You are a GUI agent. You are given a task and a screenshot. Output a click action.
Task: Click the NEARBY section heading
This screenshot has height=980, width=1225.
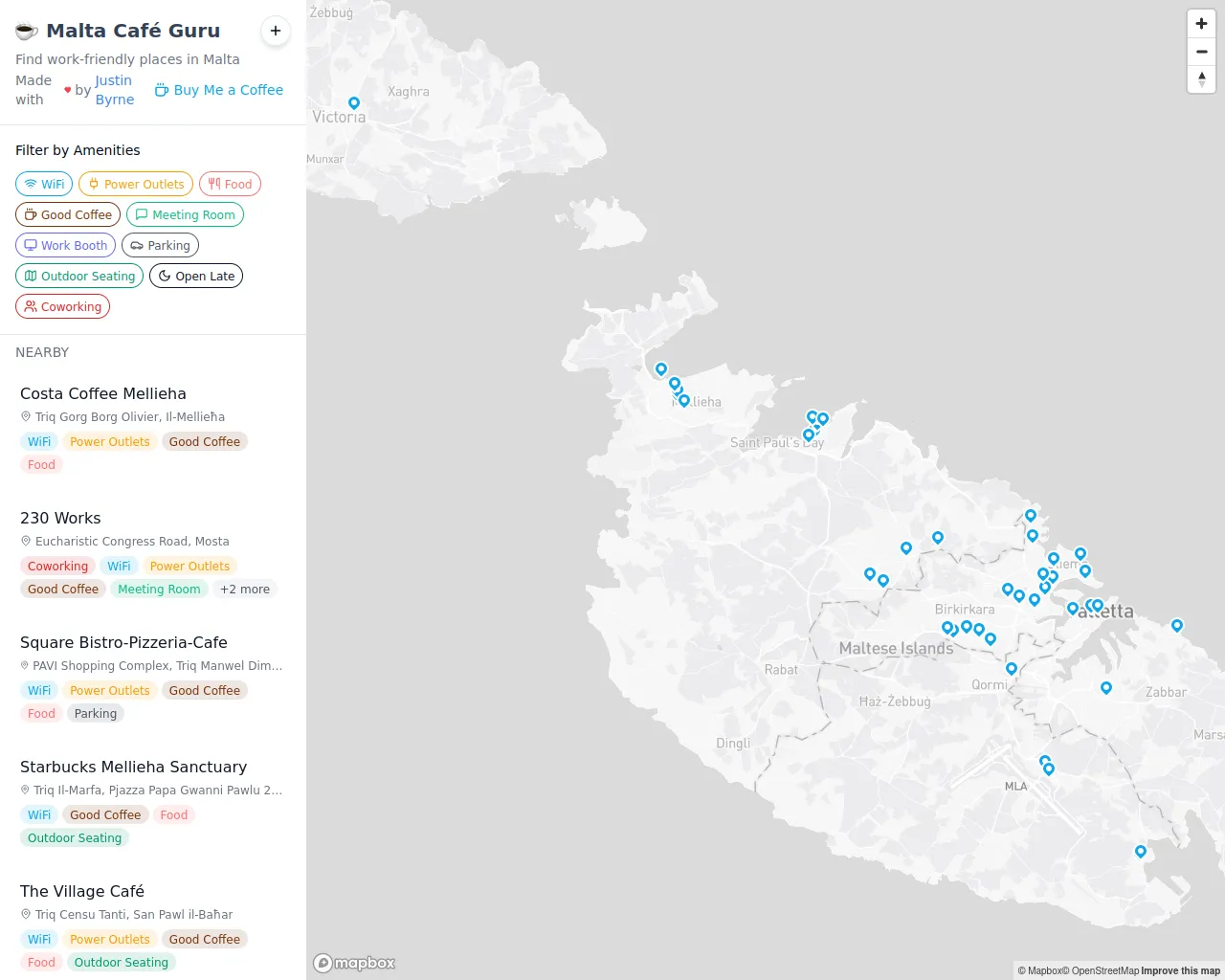point(42,352)
